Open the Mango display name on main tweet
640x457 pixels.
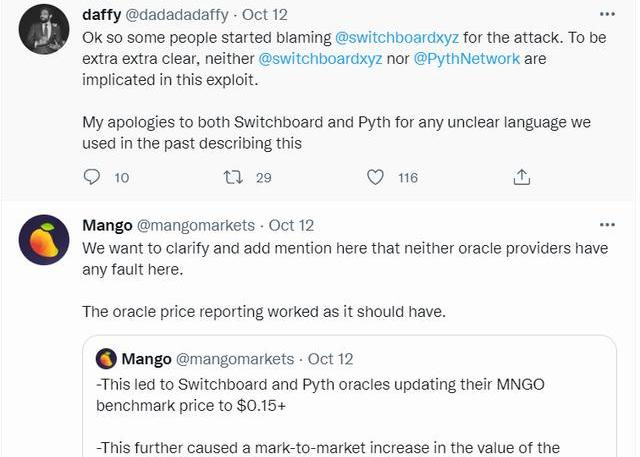pyautogui.click(x=107, y=225)
